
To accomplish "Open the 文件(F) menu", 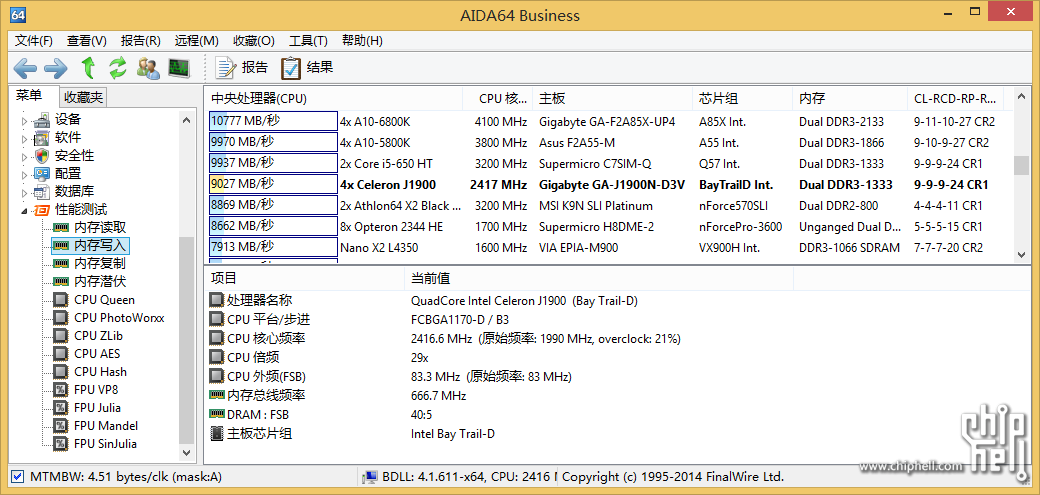I will (34, 40).
